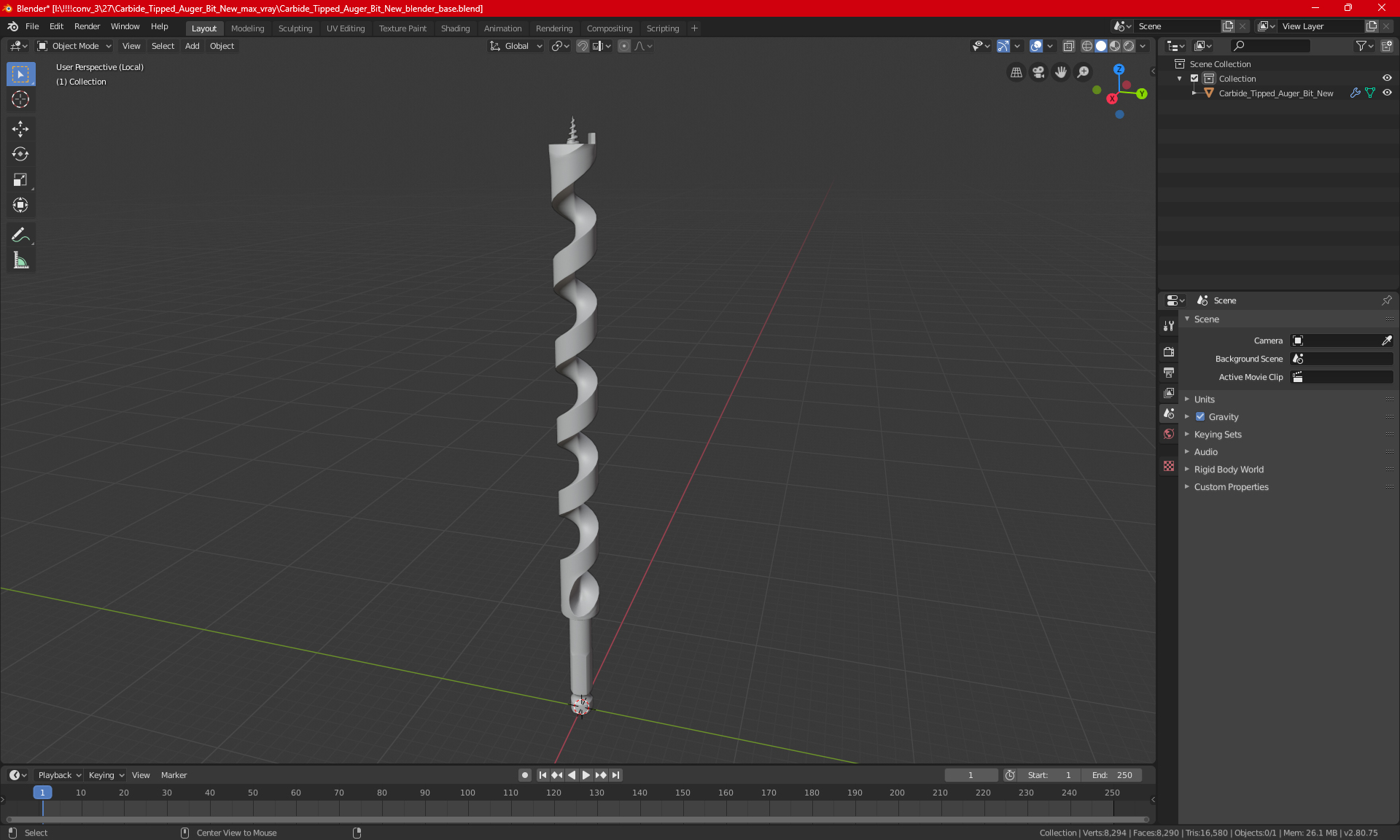Toggle auto keying record button

pos(524,775)
